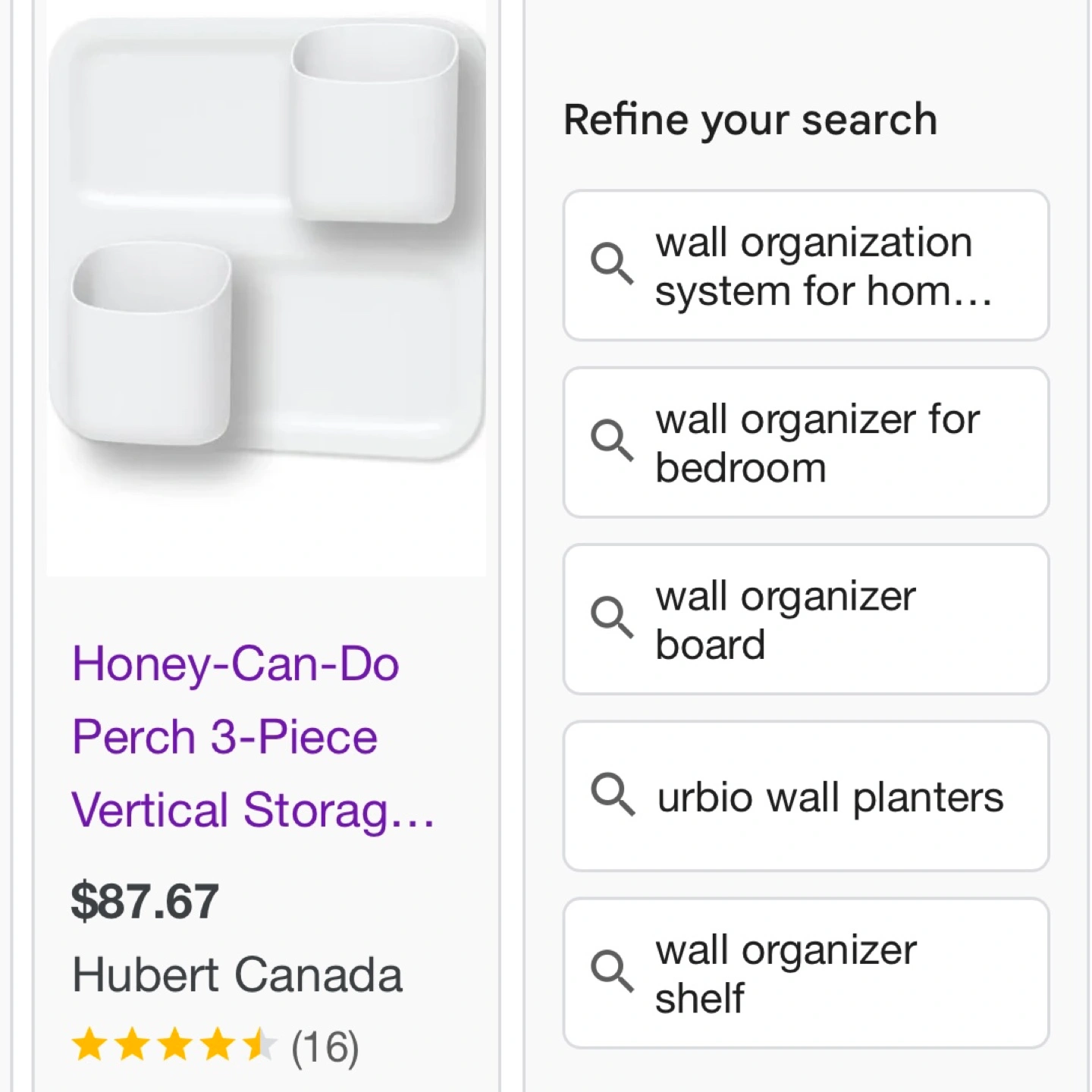Click the lower-left white cup in product photo
The height and width of the screenshot is (1092, 1092).
150,343
